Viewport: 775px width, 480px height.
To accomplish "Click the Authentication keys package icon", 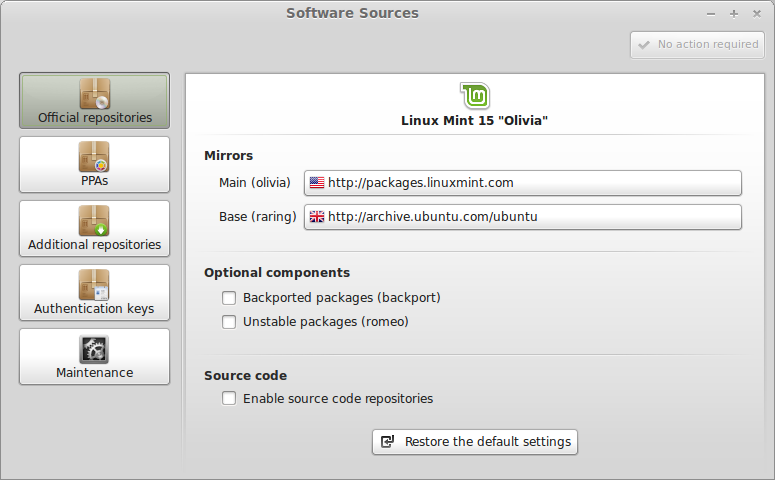I will tap(94, 285).
